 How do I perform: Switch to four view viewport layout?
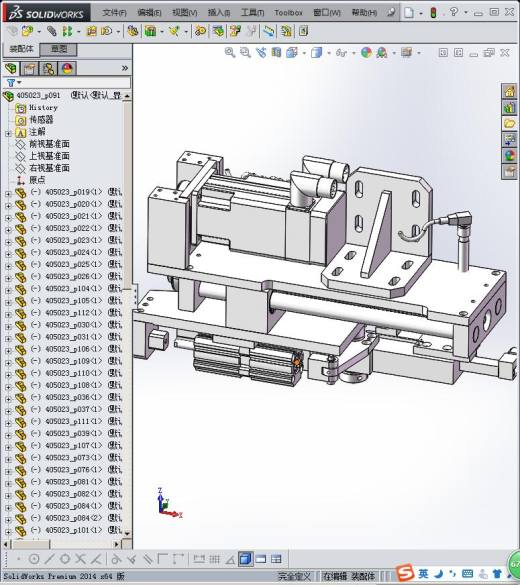click(x=276, y=559)
